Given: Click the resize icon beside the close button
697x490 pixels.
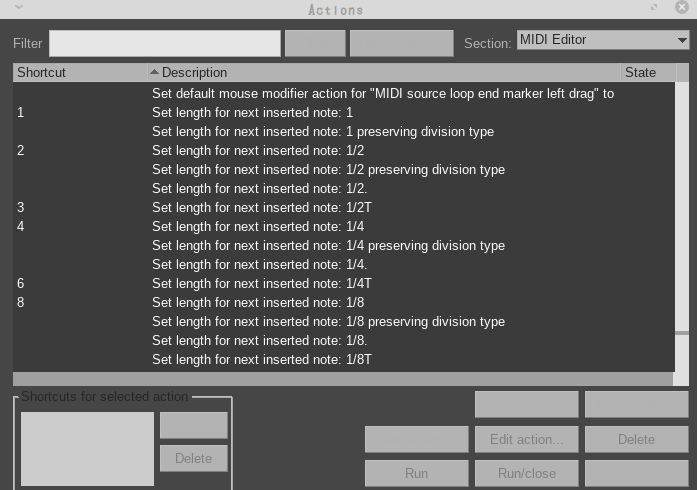Looking at the screenshot, I should 655,8.
